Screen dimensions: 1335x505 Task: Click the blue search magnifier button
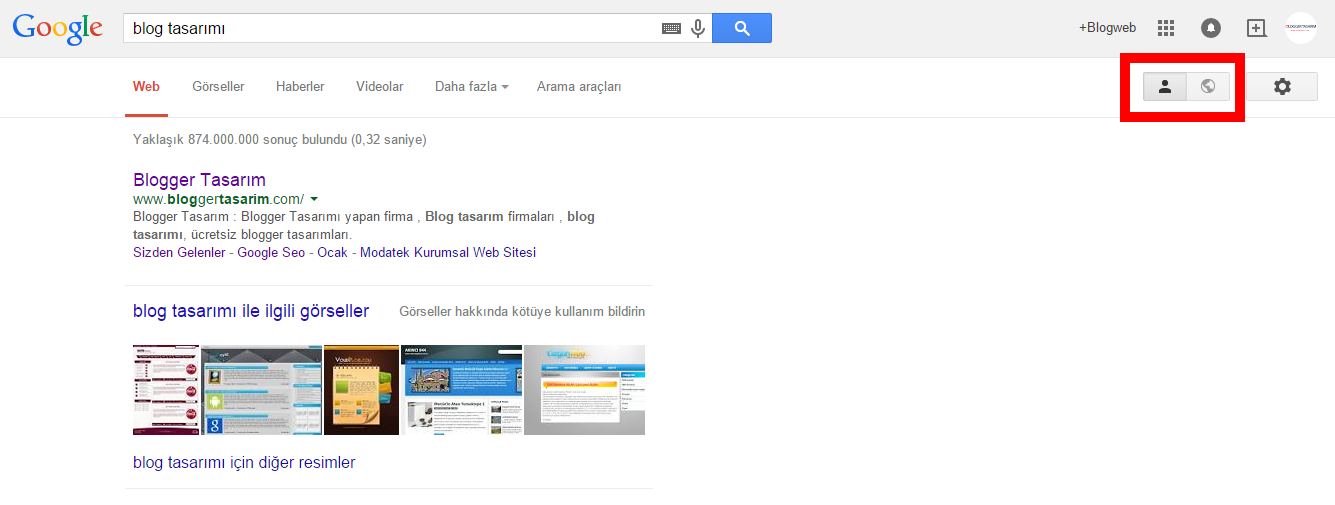pyautogui.click(x=742, y=28)
